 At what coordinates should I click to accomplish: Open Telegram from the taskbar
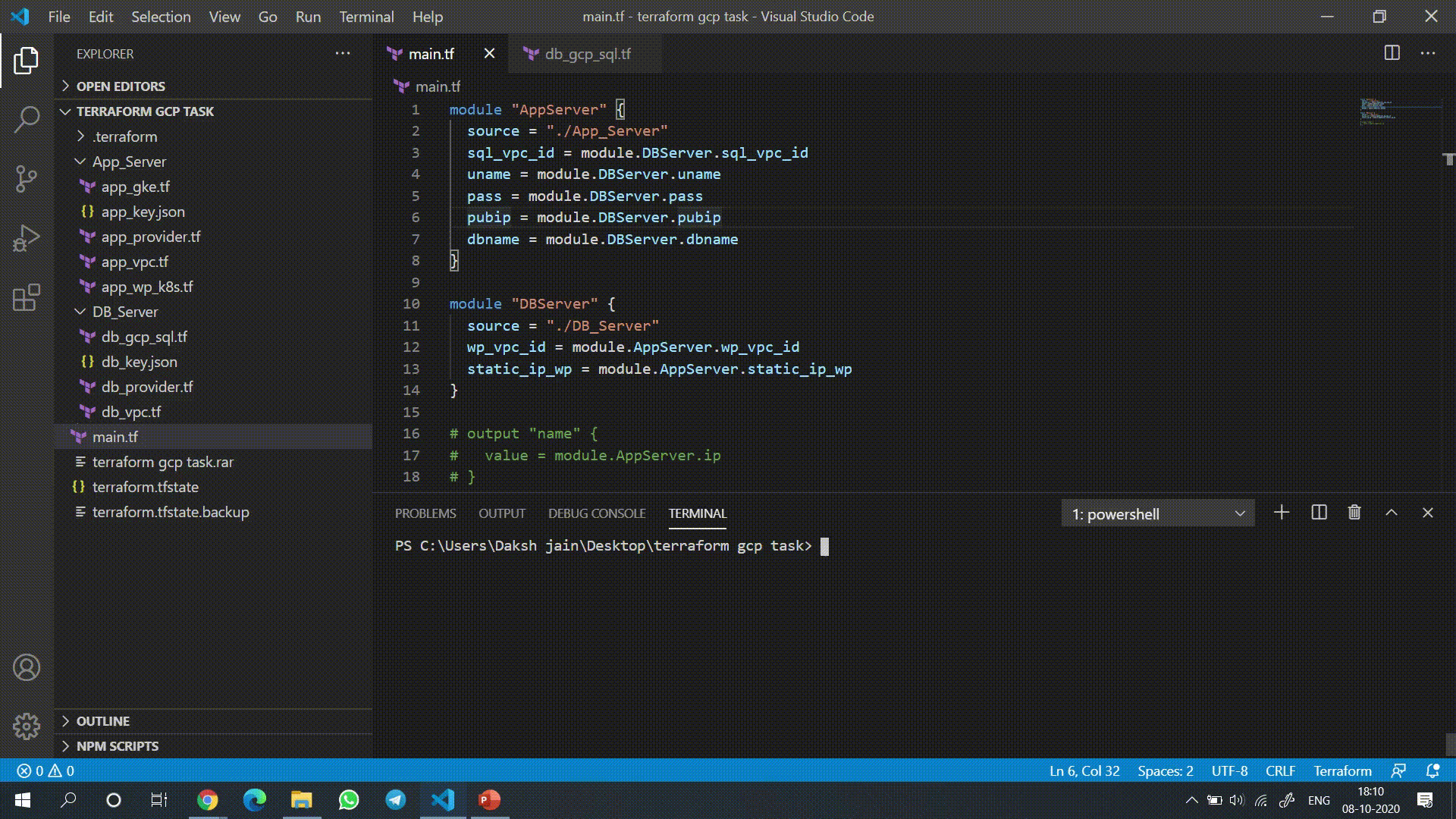point(396,800)
